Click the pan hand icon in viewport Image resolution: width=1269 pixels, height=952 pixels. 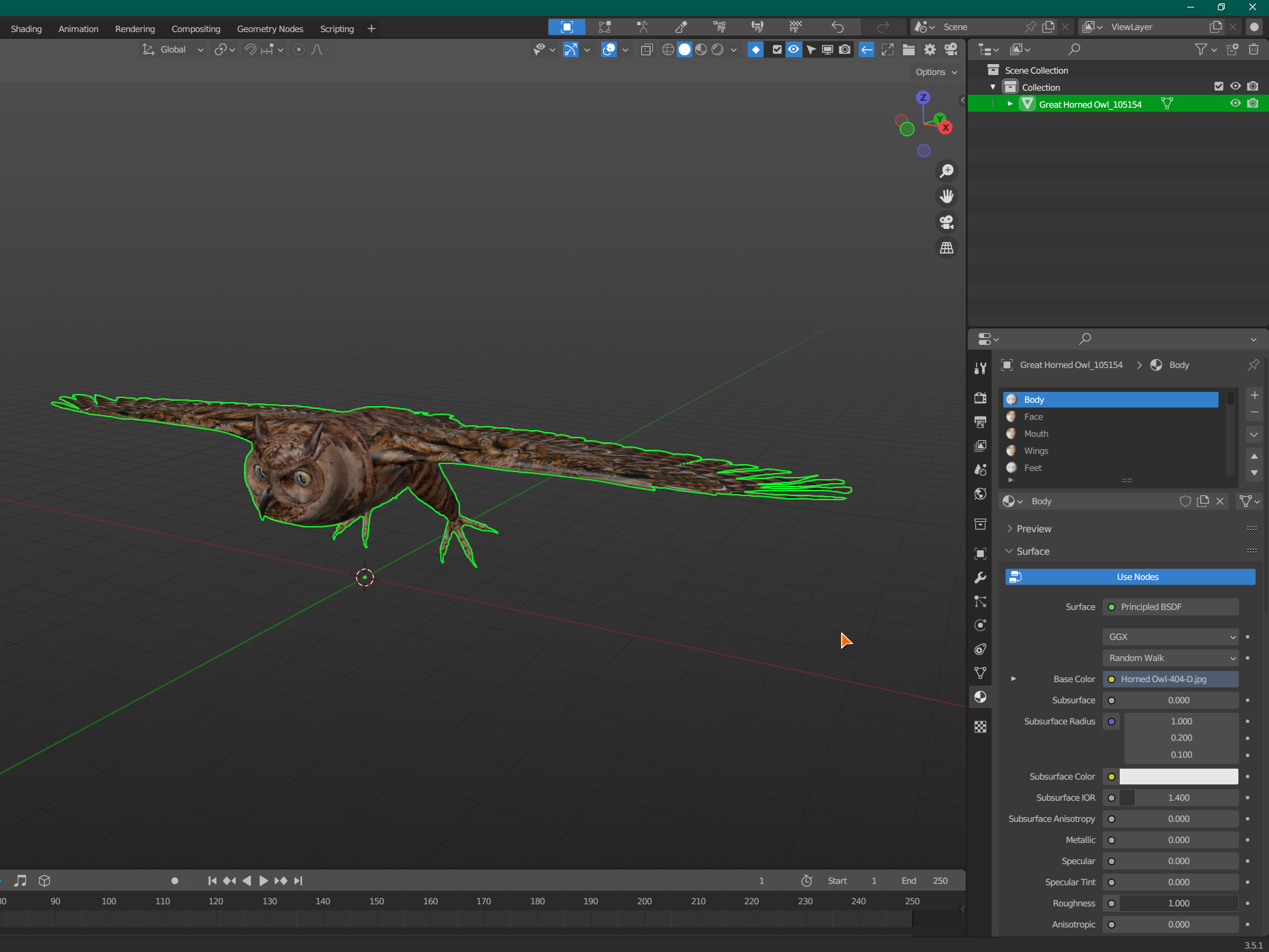pos(947,197)
